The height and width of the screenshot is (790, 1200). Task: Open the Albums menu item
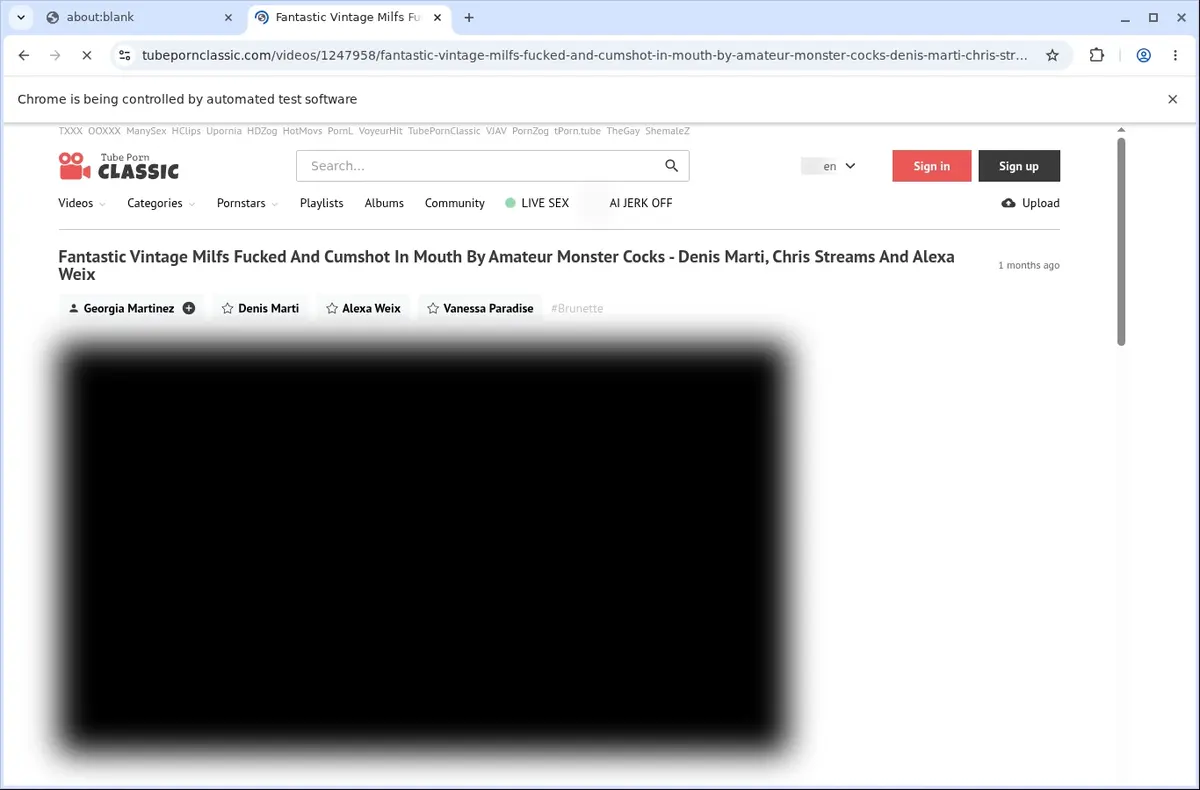click(x=384, y=203)
